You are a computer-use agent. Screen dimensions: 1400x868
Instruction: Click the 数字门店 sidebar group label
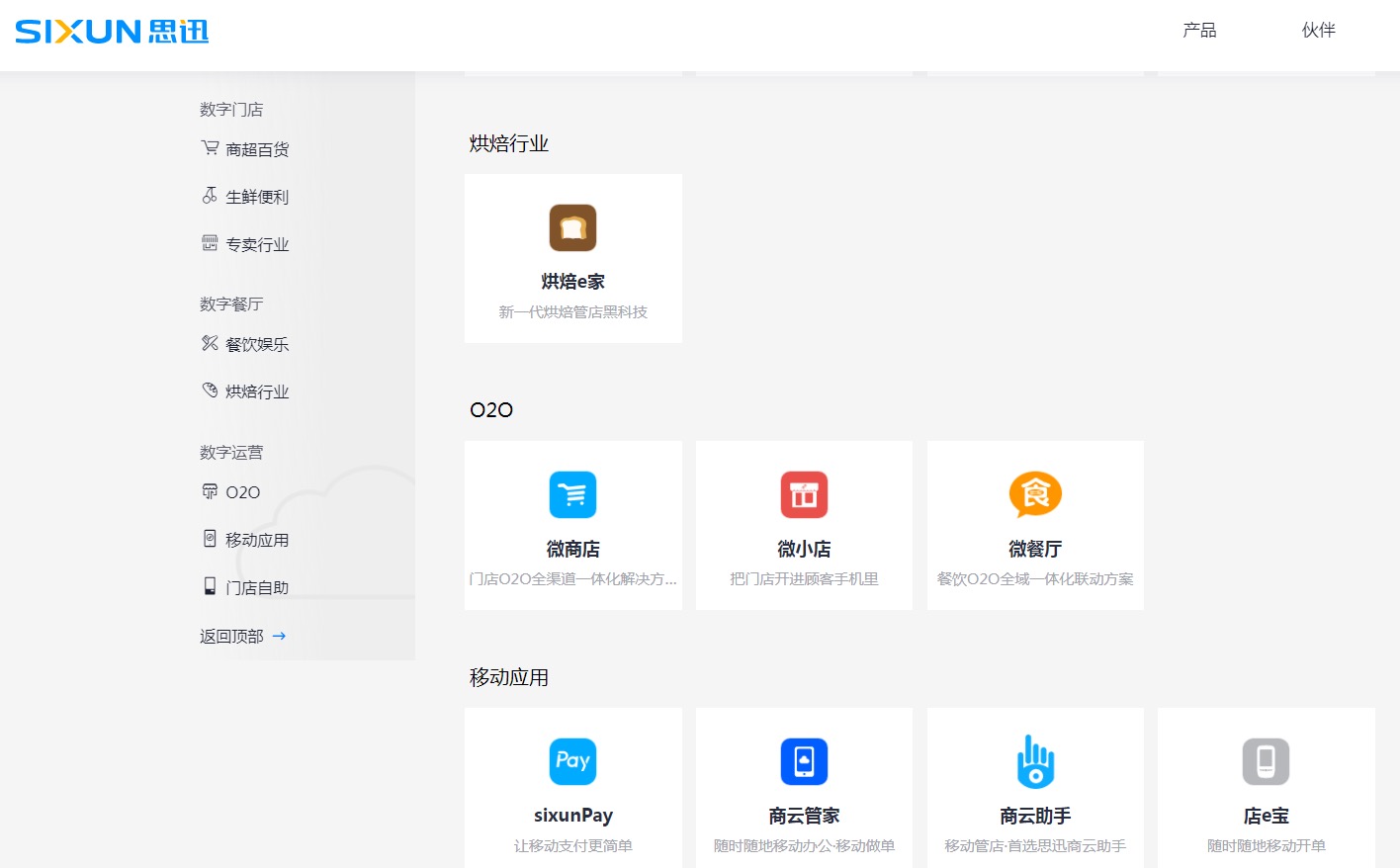(231, 109)
